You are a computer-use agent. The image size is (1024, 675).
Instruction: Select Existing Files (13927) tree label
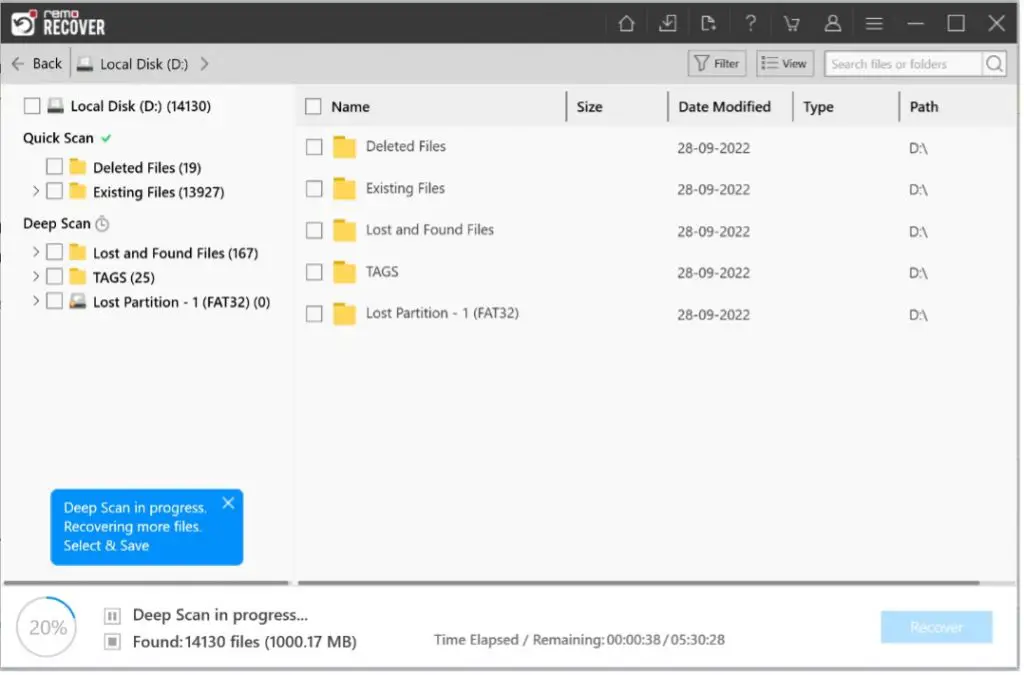pyautogui.click(x=159, y=193)
